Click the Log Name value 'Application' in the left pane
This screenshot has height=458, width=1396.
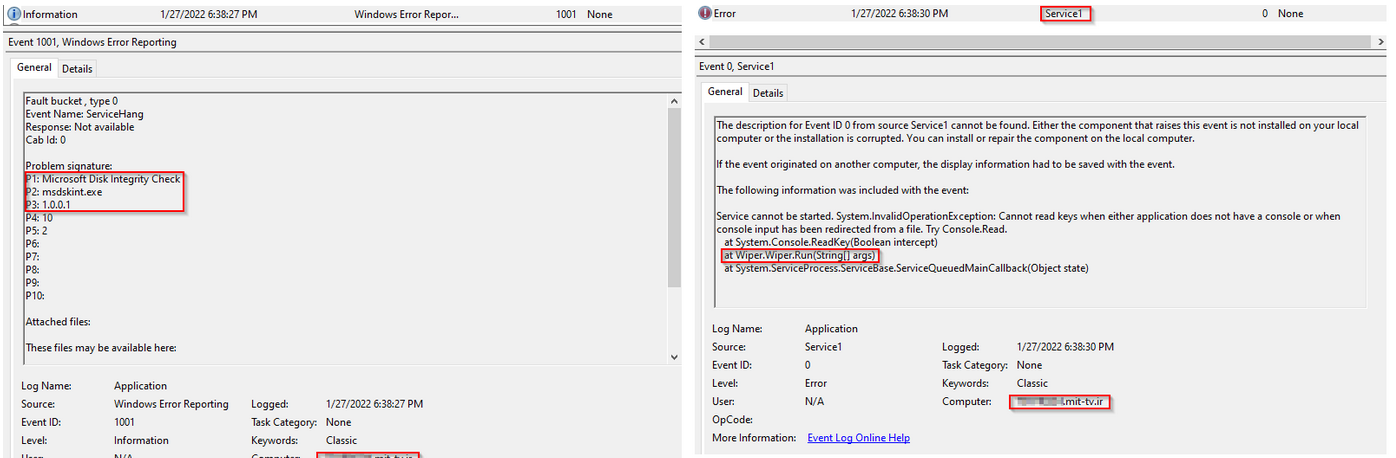pos(141,385)
